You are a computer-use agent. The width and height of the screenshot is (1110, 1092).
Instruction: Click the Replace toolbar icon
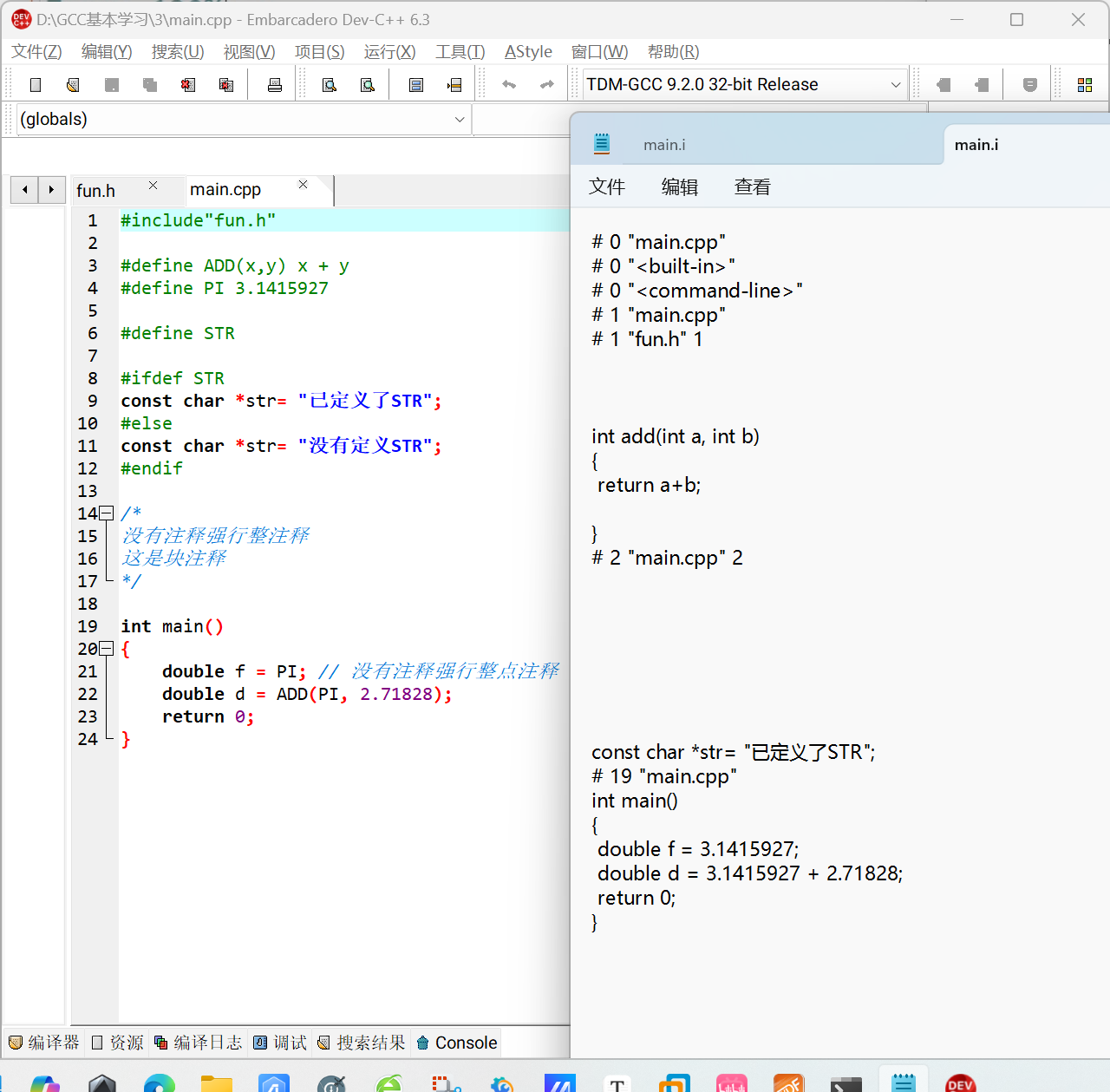(x=368, y=85)
